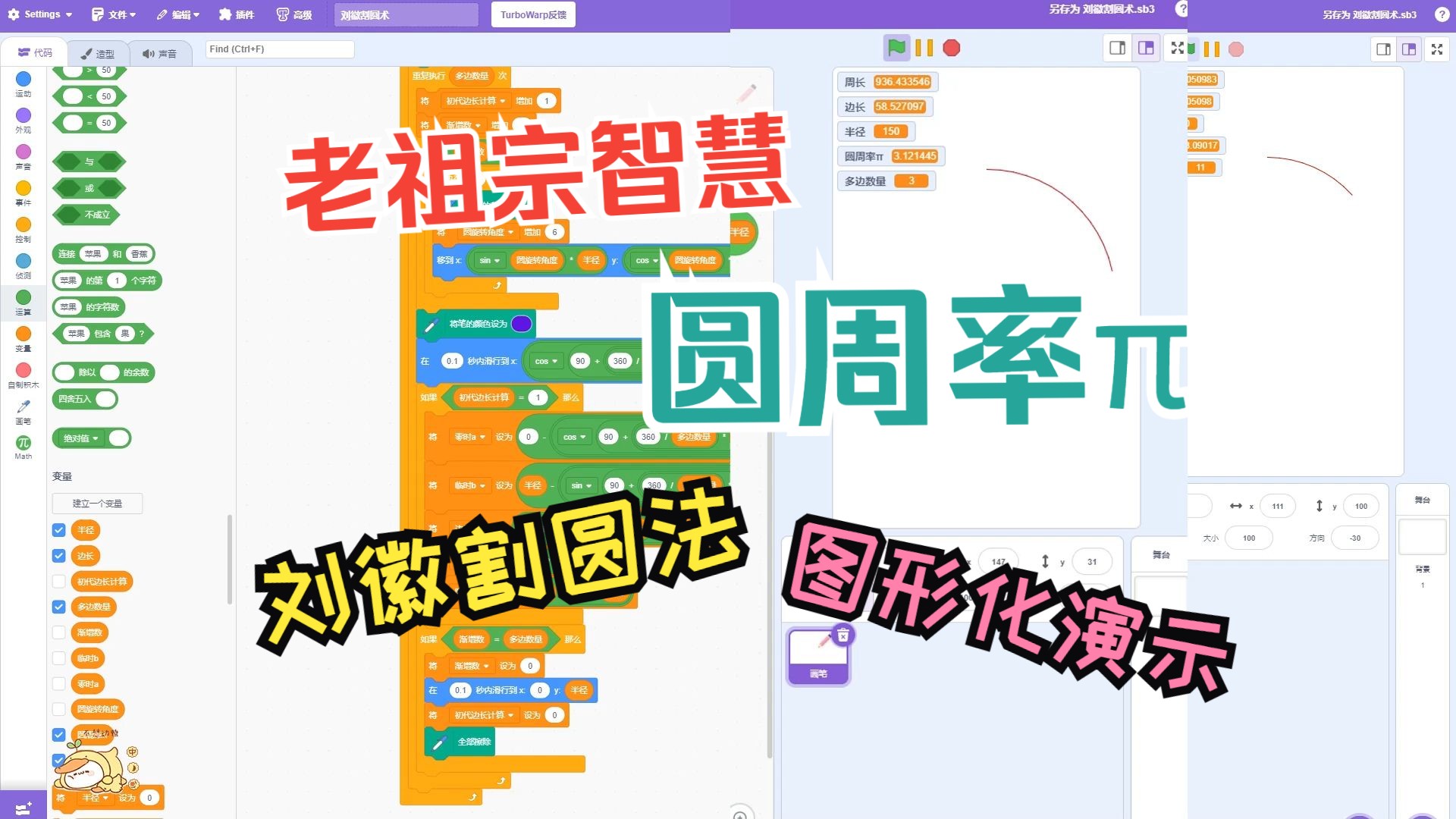The height and width of the screenshot is (819, 1456).
Task: Select the 运算 block category
Action: (24, 302)
